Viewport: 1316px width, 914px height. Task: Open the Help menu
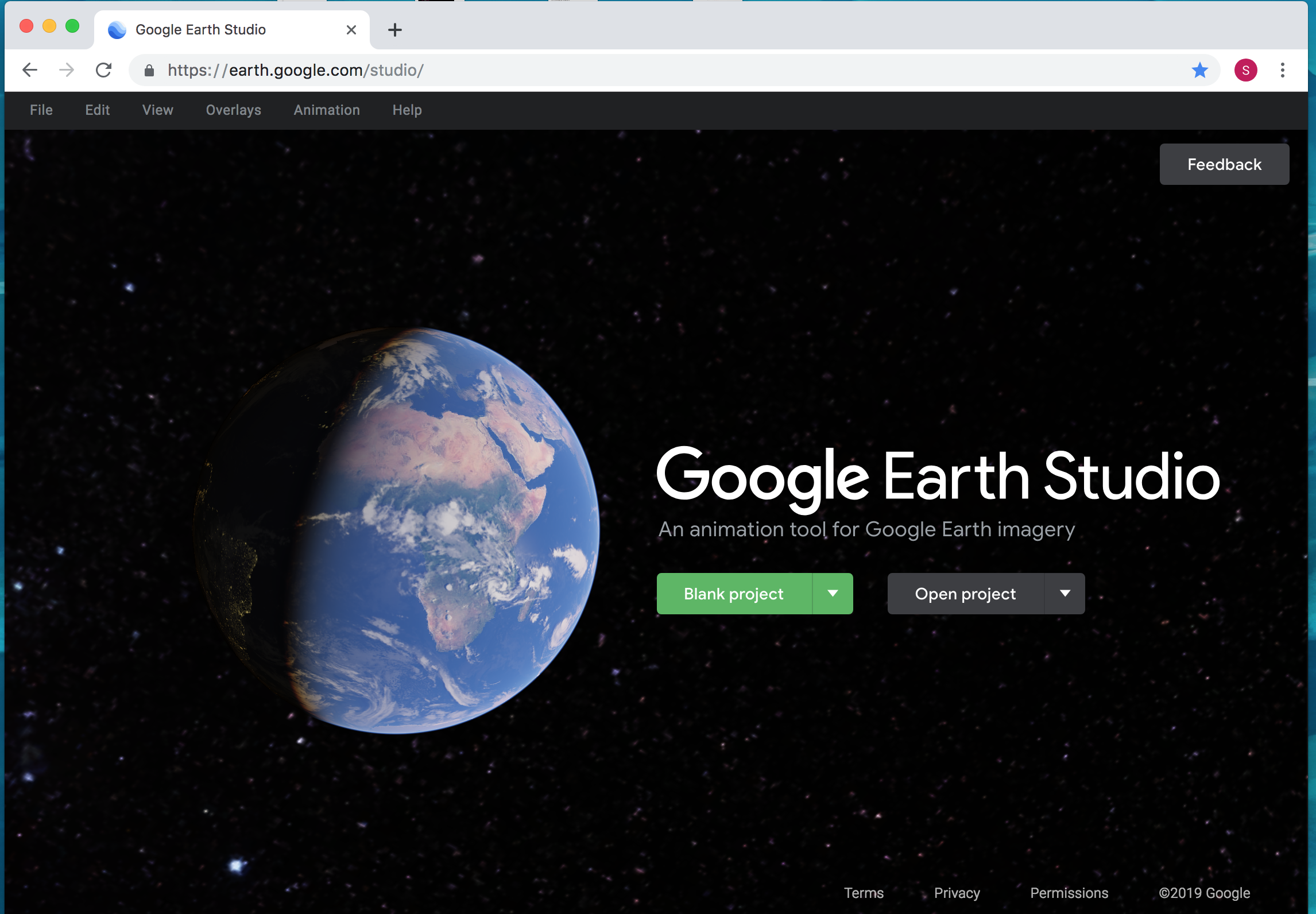407,110
